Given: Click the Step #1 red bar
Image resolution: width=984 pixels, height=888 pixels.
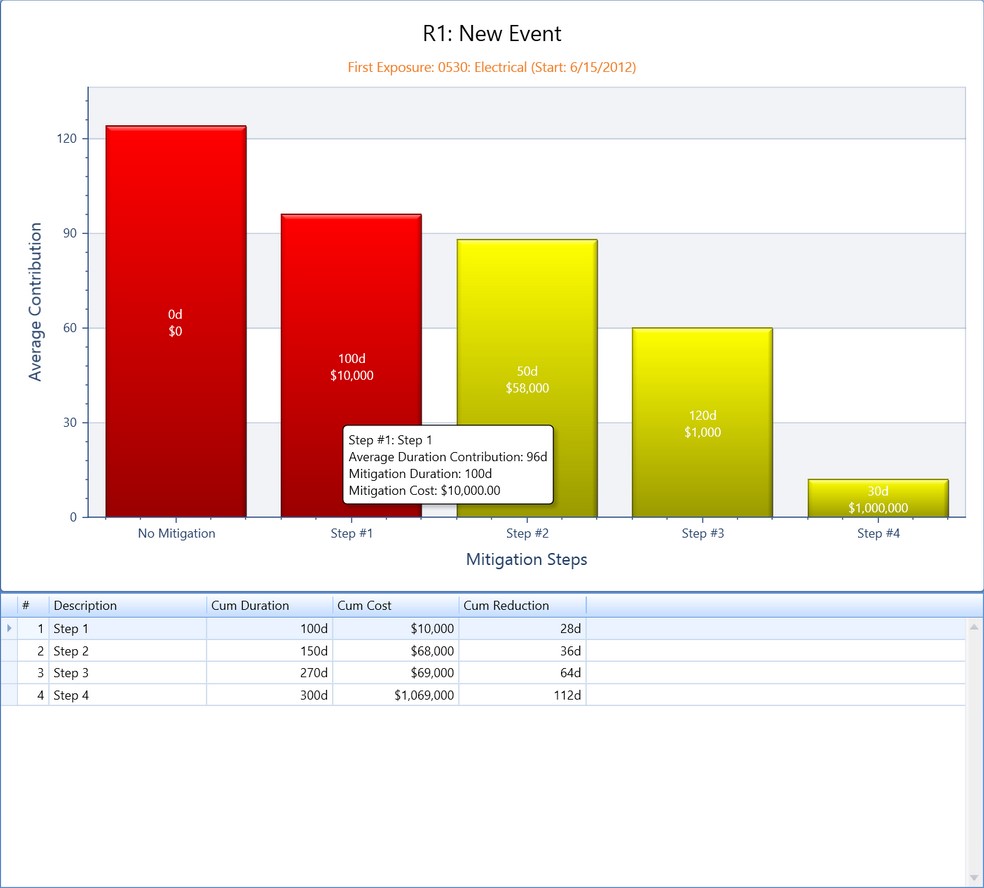Looking at the screenshot, I should pos(351,300).
